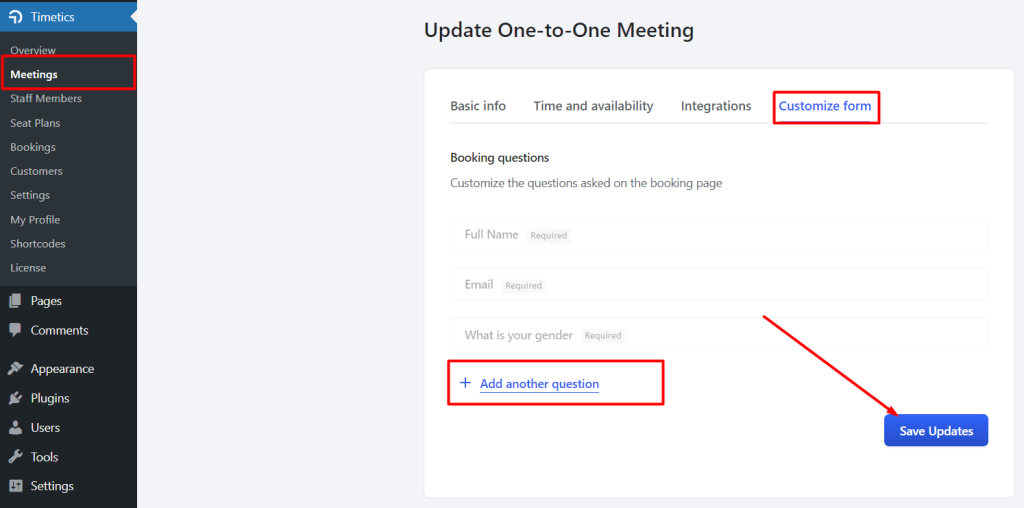Click the plus icon beside Add another question
The image size is (1024, 508).
coord(465,383)
